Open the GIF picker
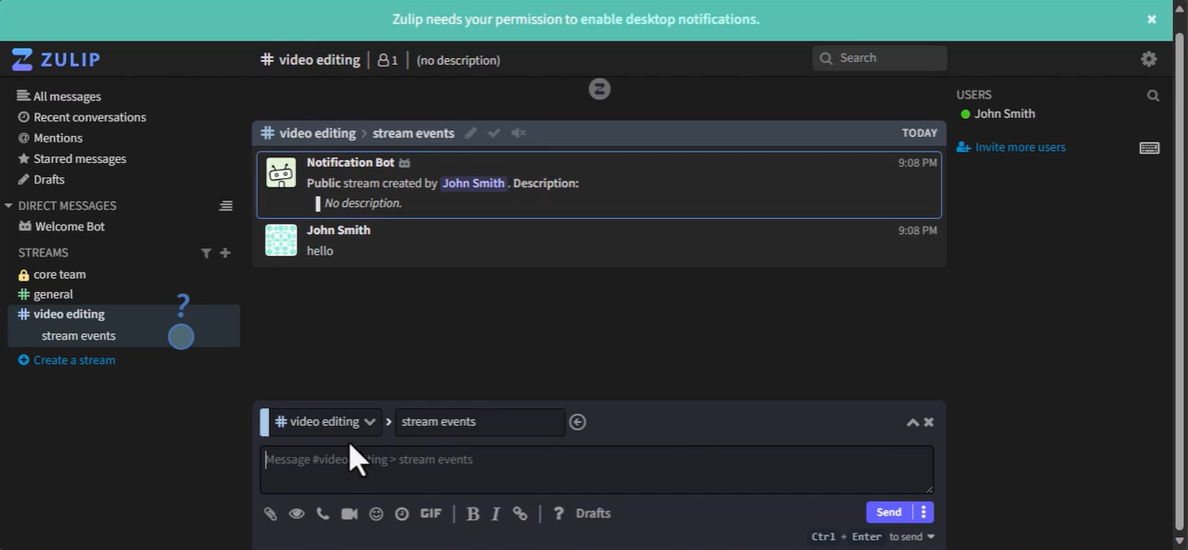This screenshot has height=550, width=1188. 430,514
